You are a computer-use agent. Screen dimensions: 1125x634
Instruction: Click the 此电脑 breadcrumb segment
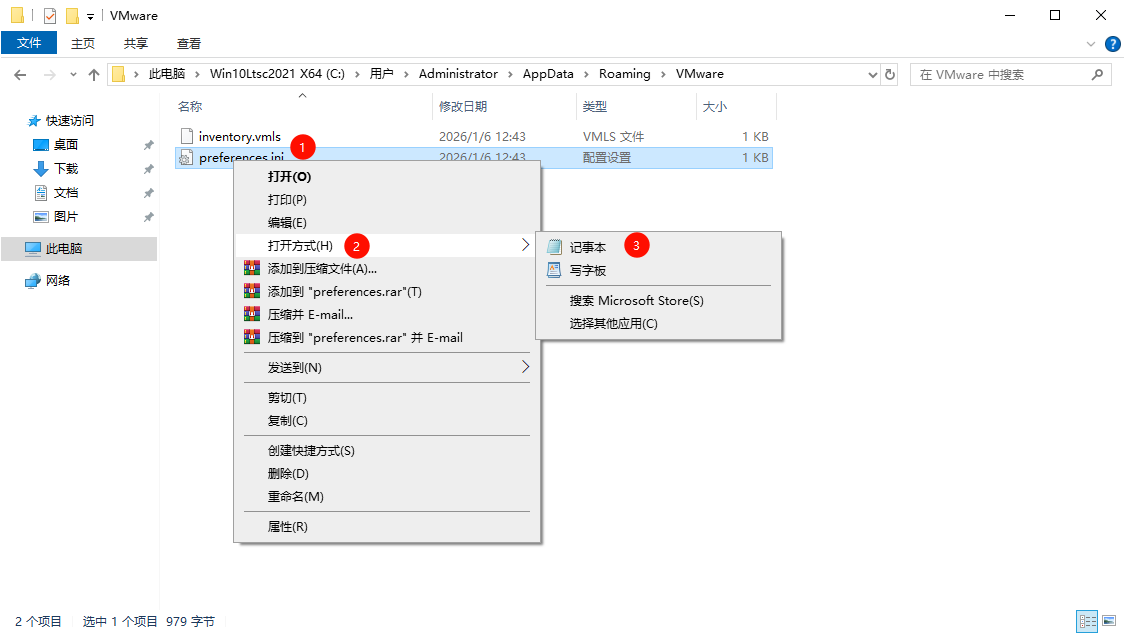click(166, 74)
